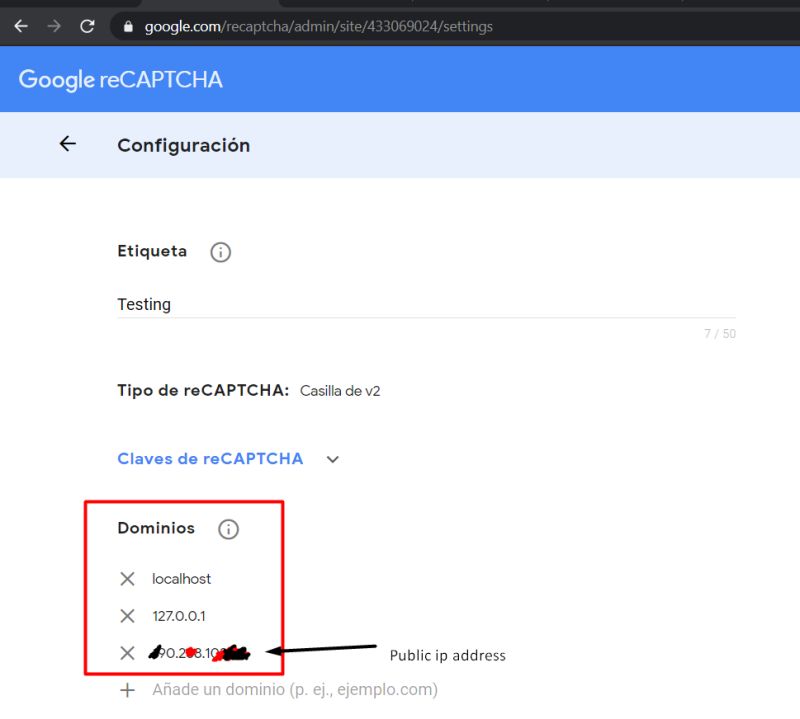Remove the localhost domain entry
The image size is (800, 719).
click(x=127, y=578)
